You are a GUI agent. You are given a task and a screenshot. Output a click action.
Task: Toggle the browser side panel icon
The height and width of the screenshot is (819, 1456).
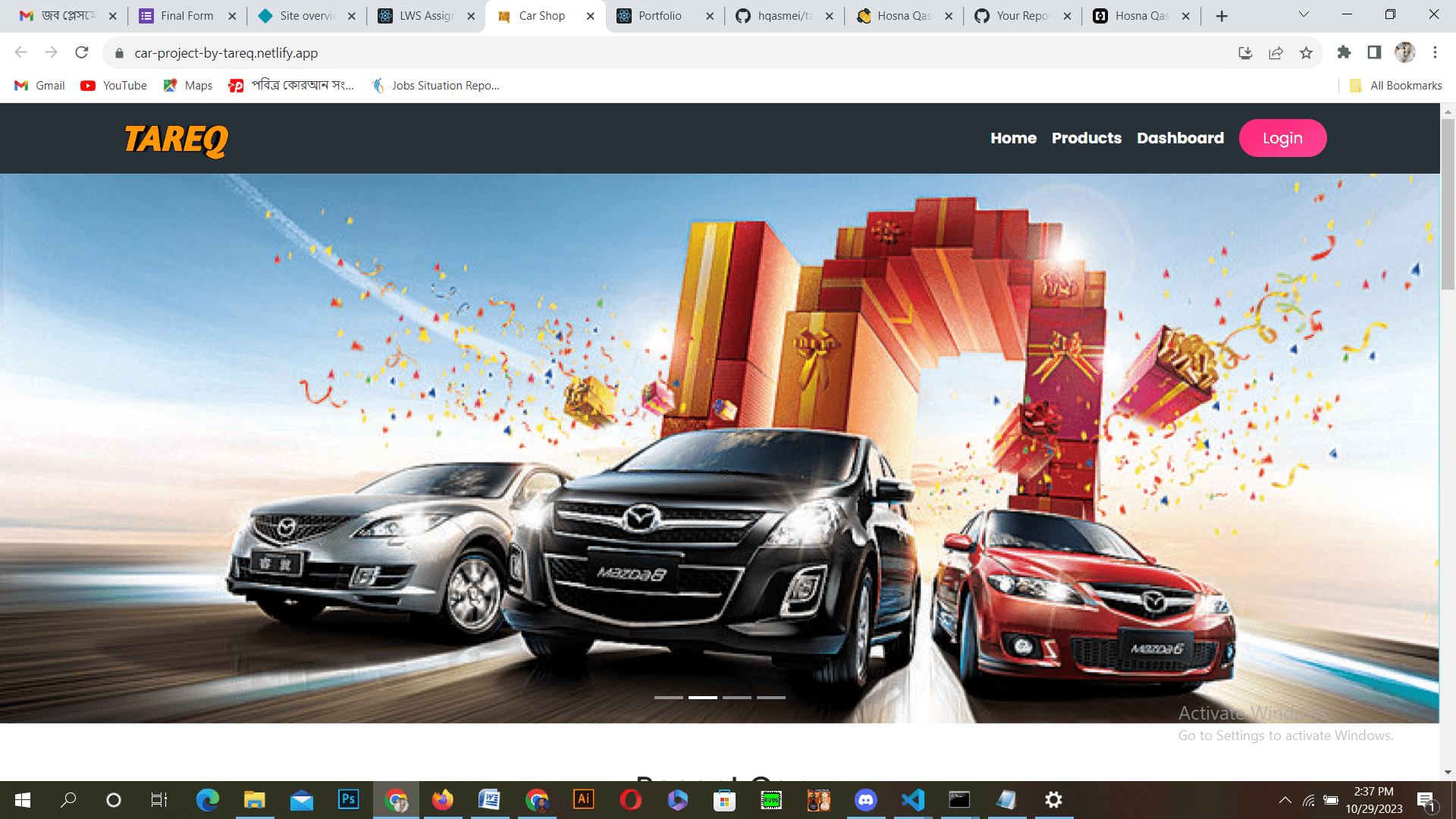pyautogui.click(x=1374, y=52)
